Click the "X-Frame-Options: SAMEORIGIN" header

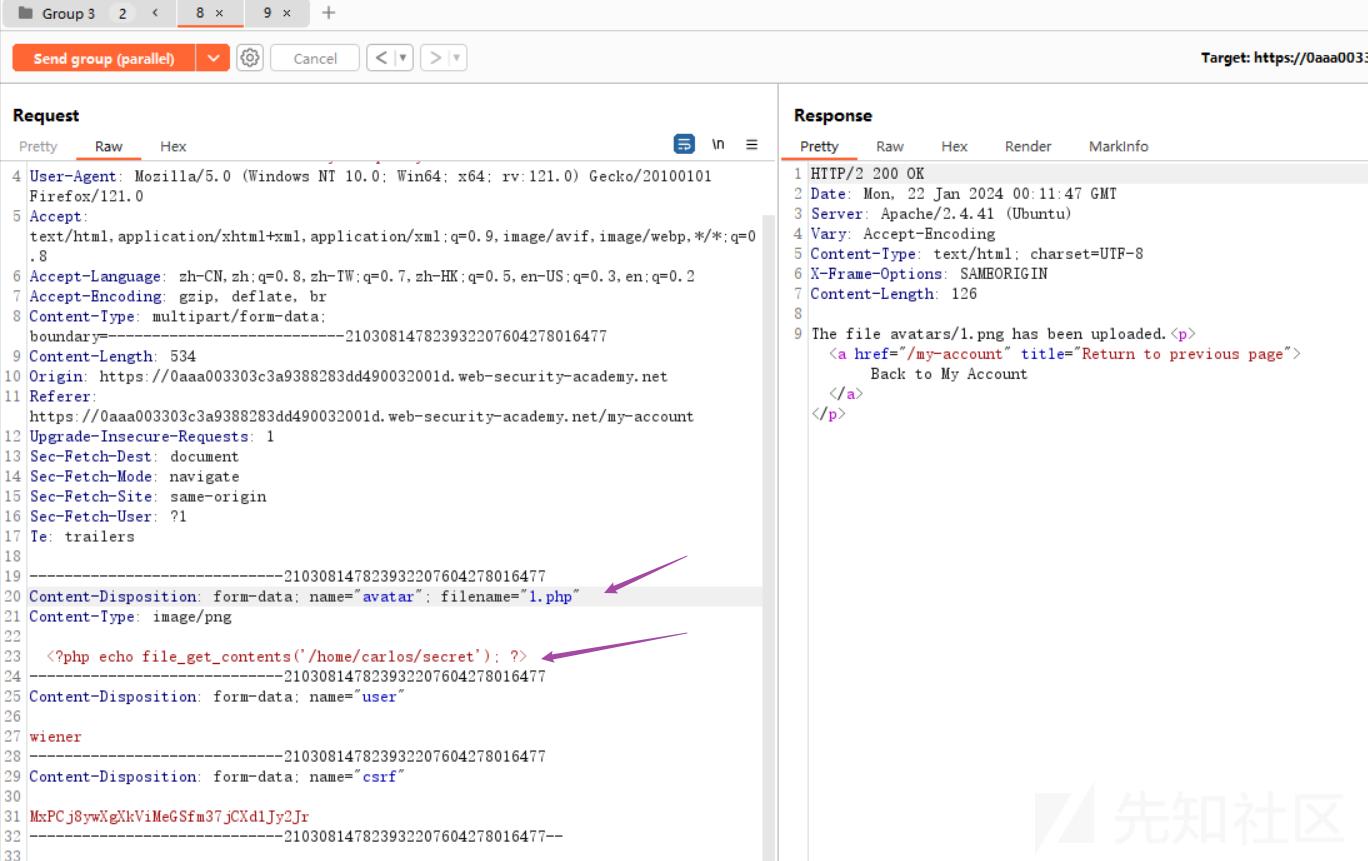point(929,273)
